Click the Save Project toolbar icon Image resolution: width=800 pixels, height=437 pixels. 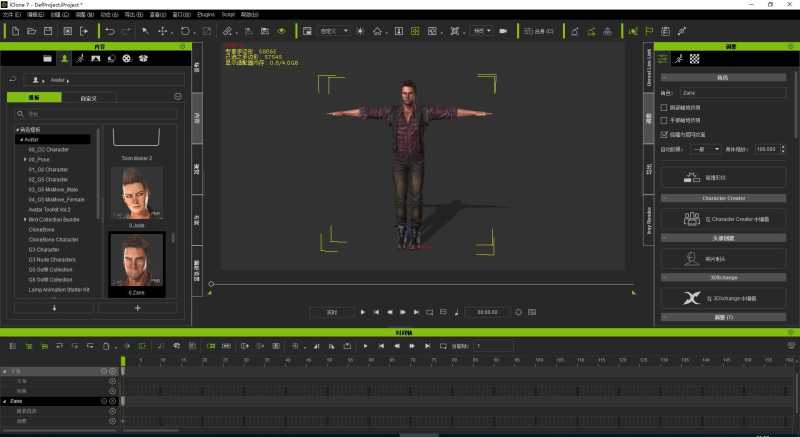pos(48,31)
